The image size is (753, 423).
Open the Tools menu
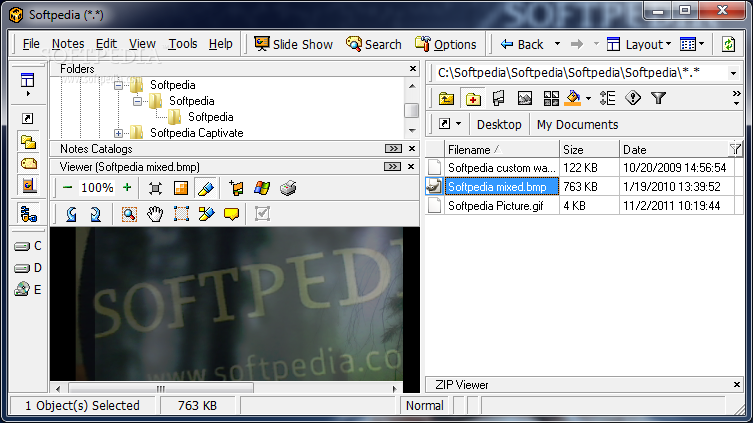[x=182, y=44]
